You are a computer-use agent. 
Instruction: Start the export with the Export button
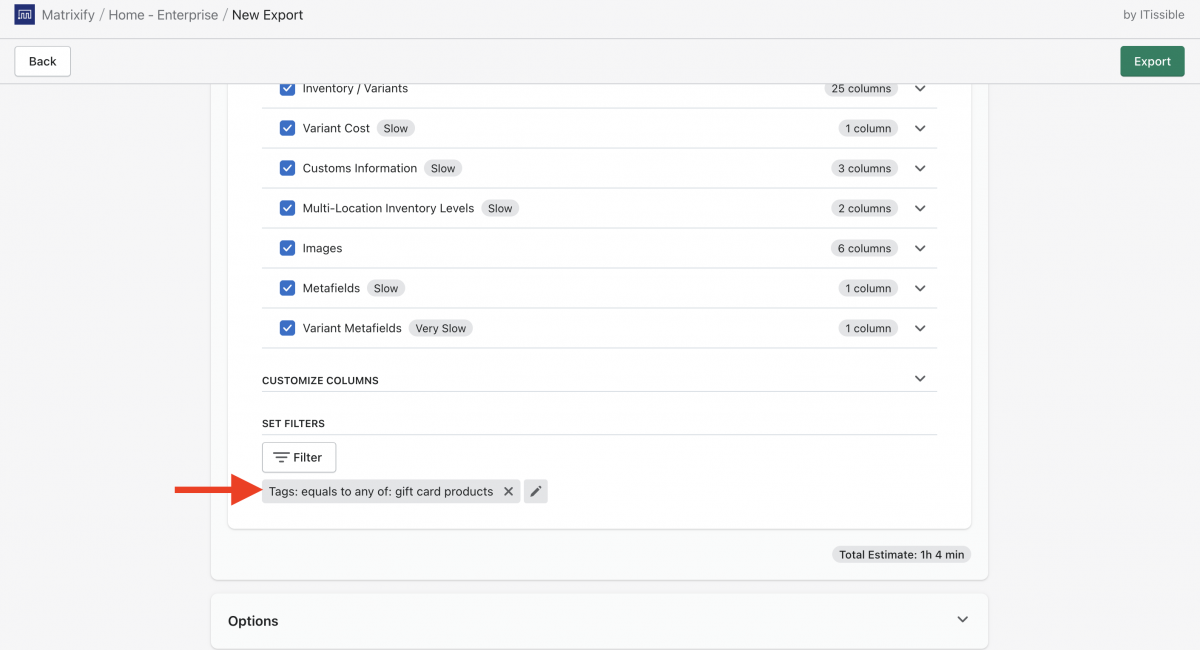pos(1152,61)
